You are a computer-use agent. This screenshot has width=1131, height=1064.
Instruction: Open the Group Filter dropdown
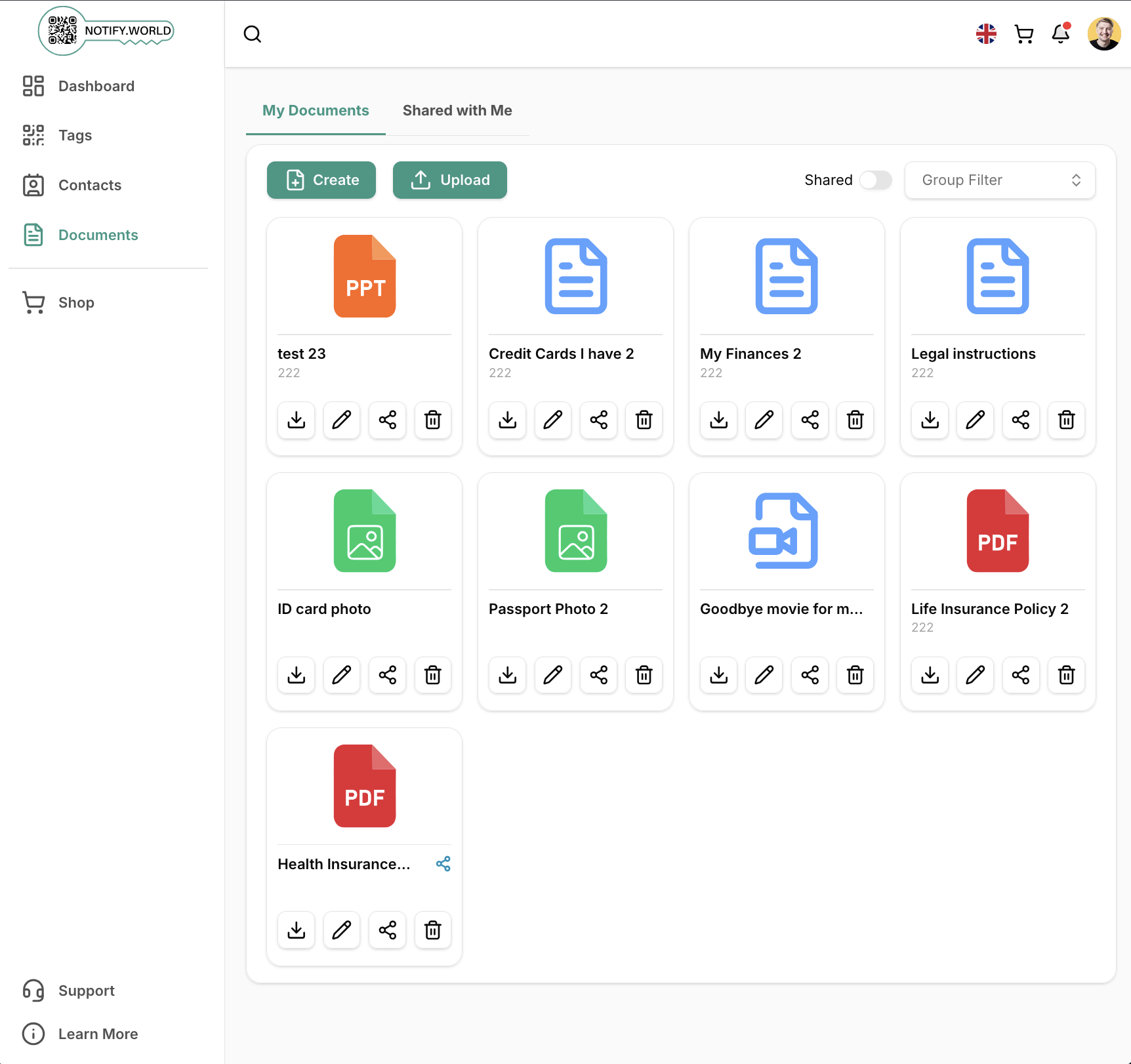[999, 180]
